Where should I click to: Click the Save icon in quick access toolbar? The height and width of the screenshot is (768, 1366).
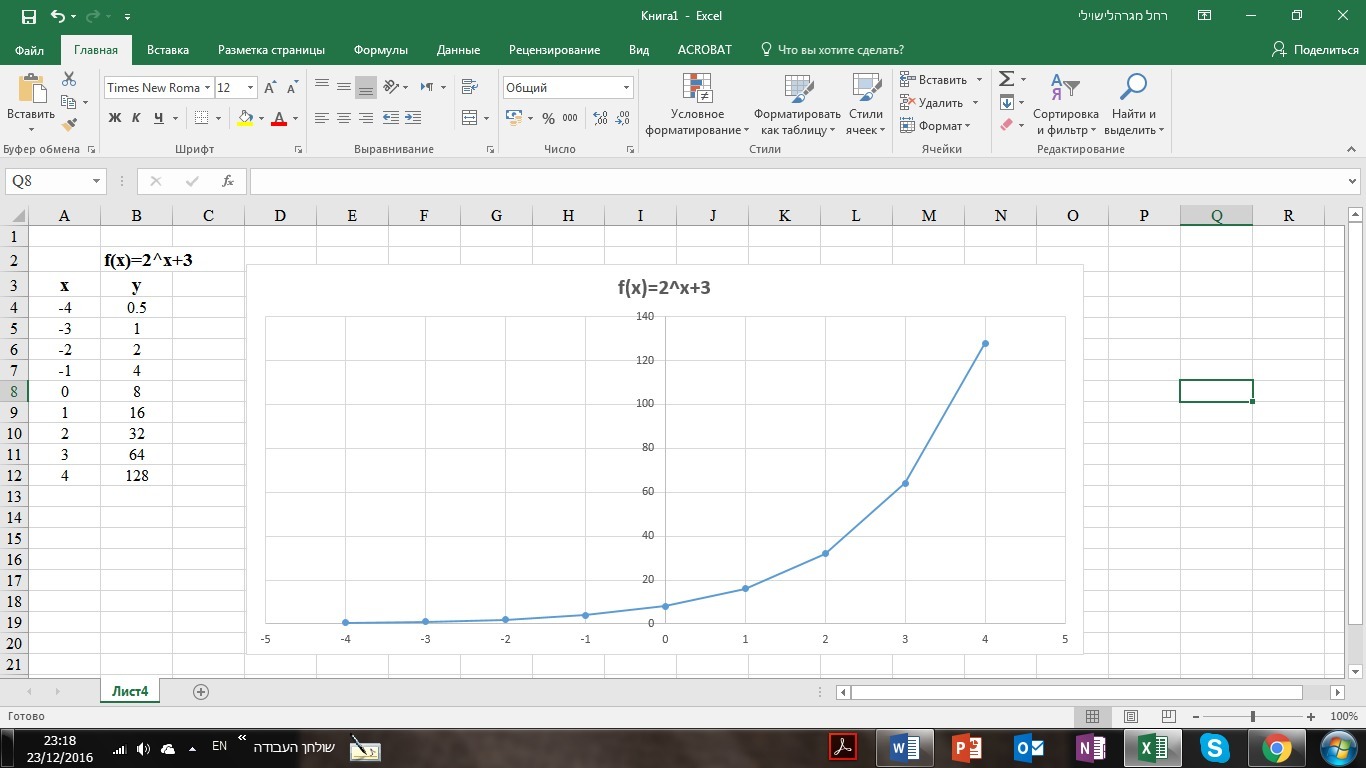point(28,16)
